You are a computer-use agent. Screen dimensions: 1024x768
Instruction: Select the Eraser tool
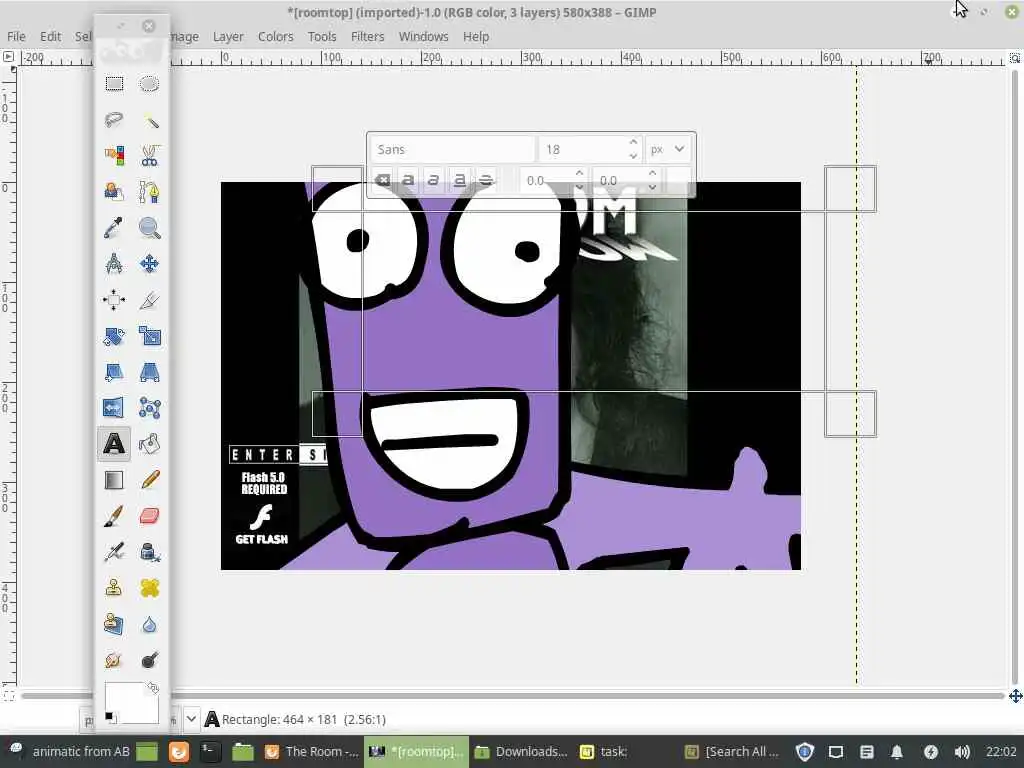[x=150, y=516]
